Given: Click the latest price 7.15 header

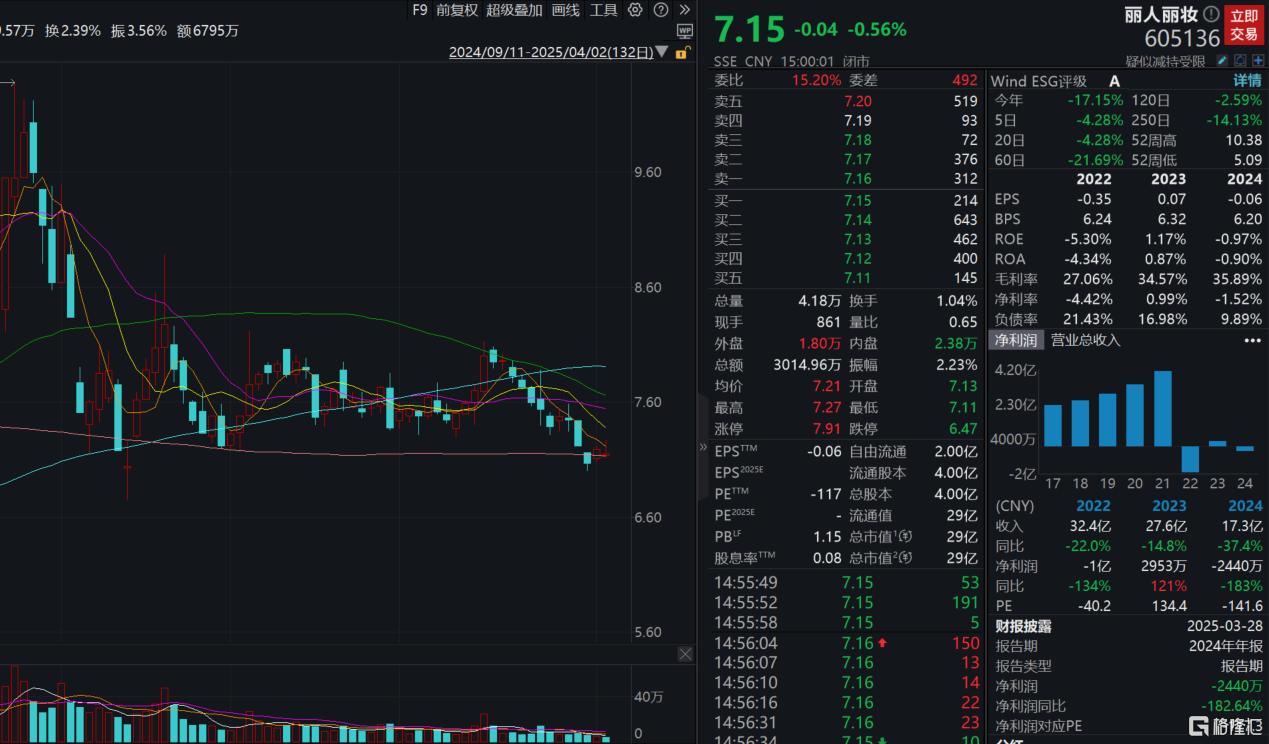Looking at the screenshot, I should pos(750,30).
